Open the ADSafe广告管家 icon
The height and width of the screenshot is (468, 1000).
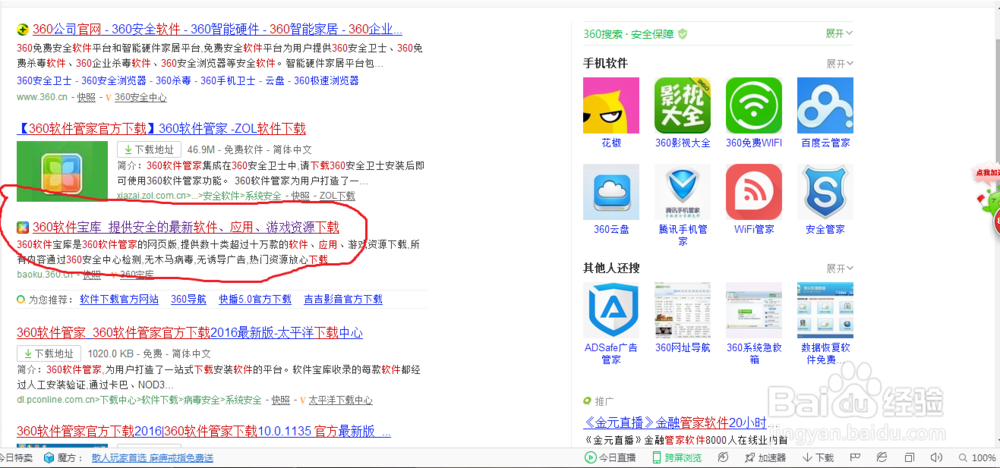(x=611, y=310)
